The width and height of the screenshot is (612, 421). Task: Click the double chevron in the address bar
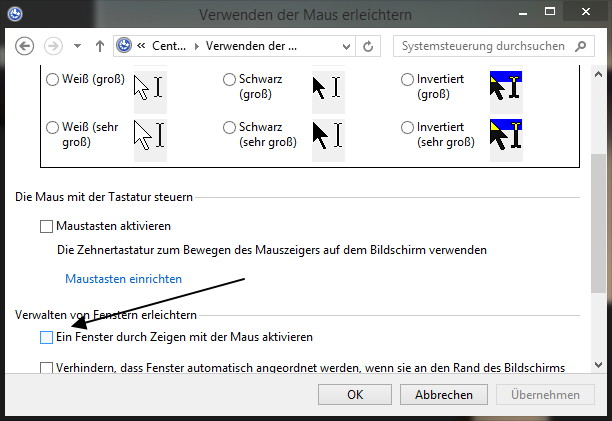(x=141, y=46)
